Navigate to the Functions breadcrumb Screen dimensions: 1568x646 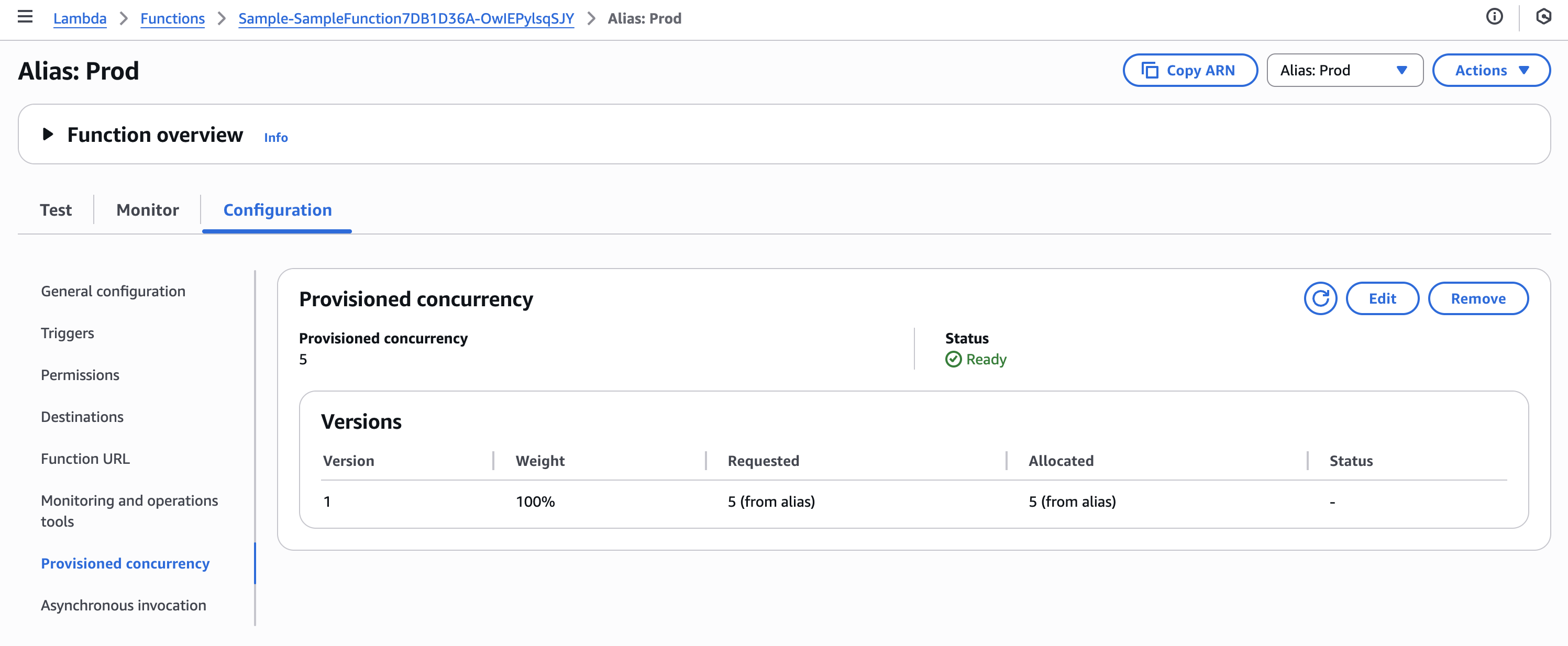(x=172, y=18)
